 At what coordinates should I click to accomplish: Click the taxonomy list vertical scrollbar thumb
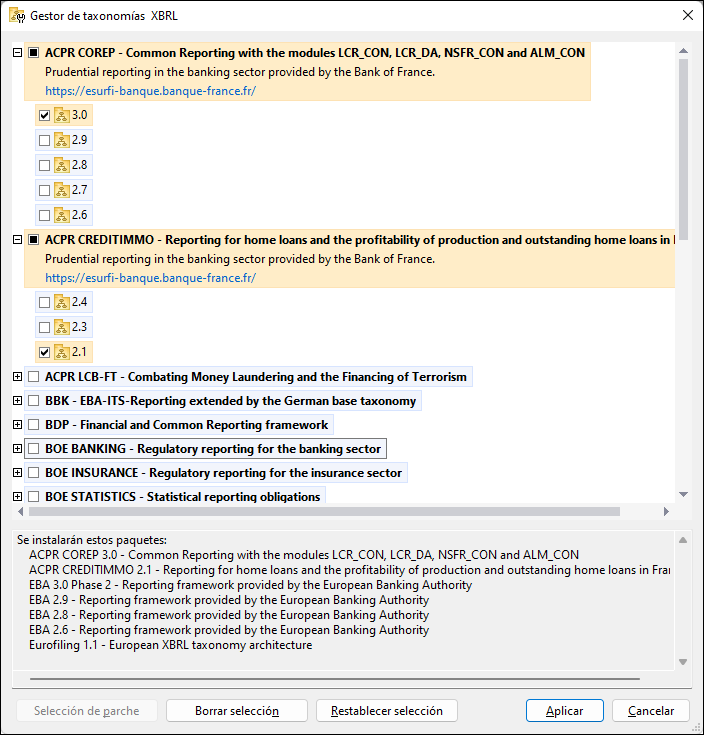pyautogui.click(x=683, y=150)
